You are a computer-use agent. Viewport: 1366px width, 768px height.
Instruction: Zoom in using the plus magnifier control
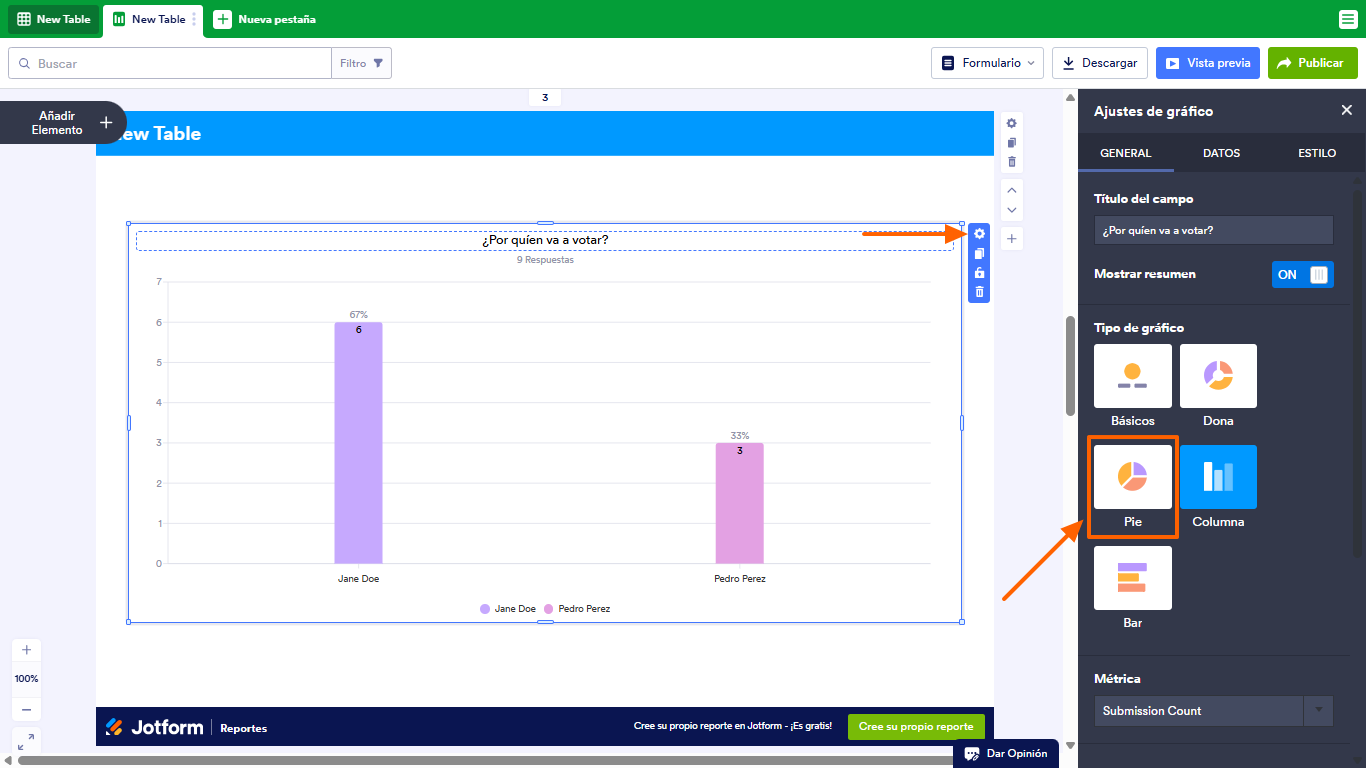pyautogui.click(x=26, y=650)
